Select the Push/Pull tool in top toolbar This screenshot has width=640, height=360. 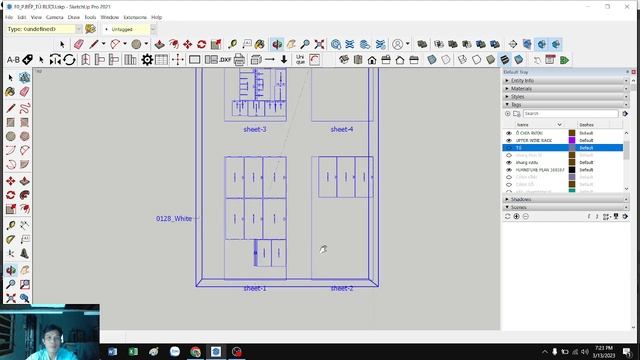click(x=160, y=44)
